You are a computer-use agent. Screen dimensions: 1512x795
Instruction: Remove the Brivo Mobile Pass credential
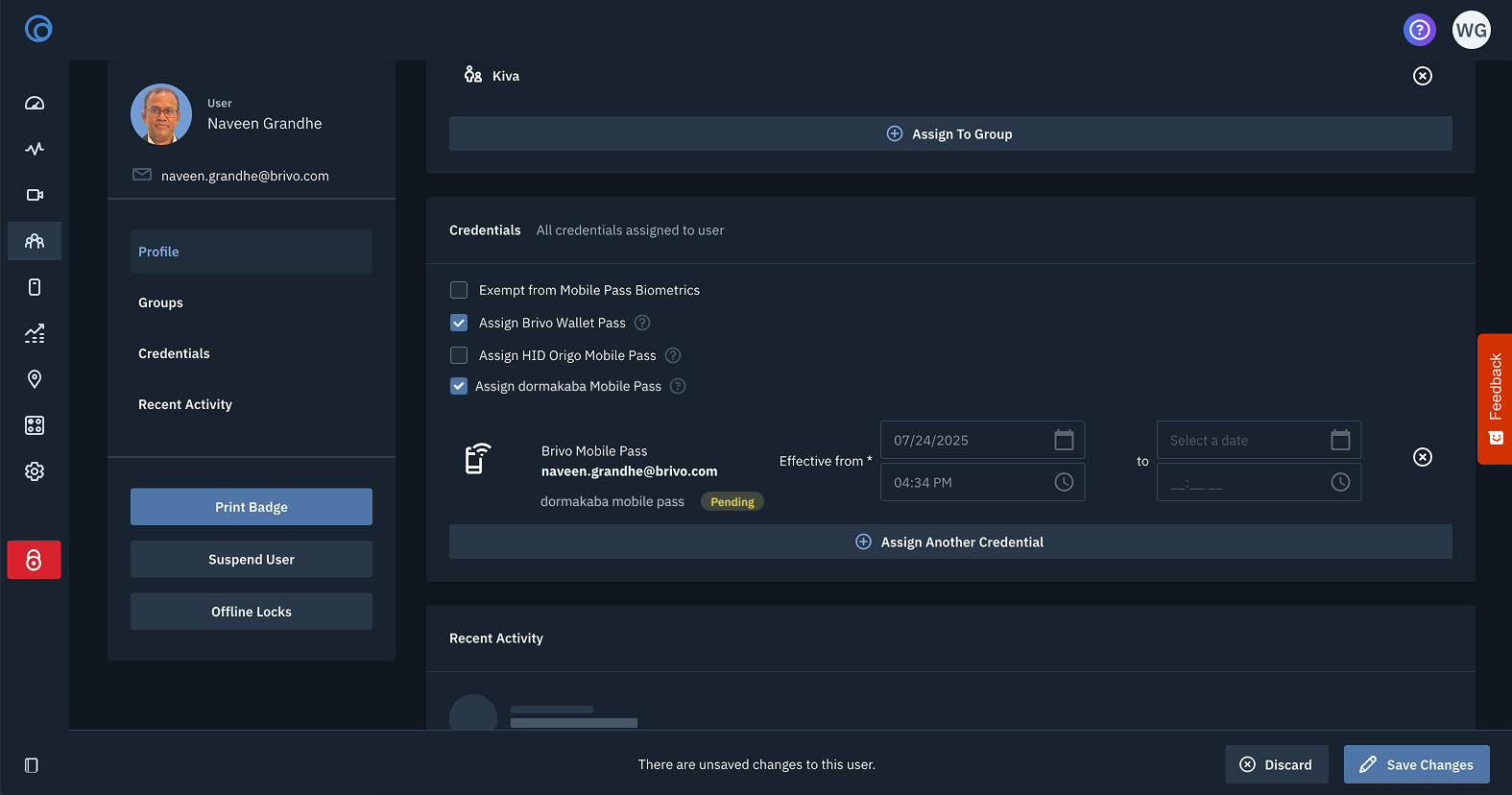pyautogui.click(x=1423, y=457)
